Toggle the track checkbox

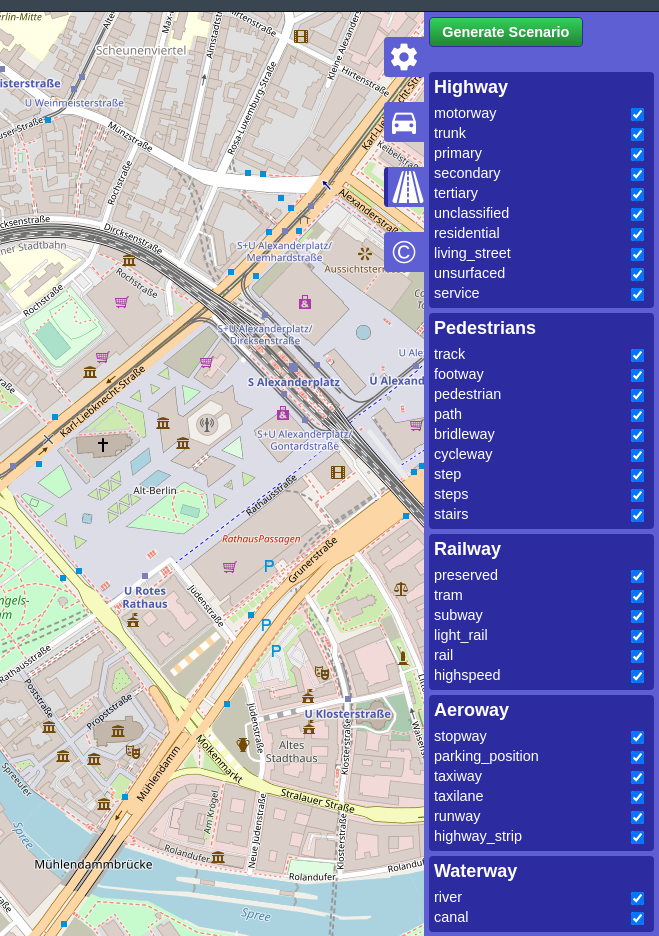pyautogui.click(x=638, y=355)
